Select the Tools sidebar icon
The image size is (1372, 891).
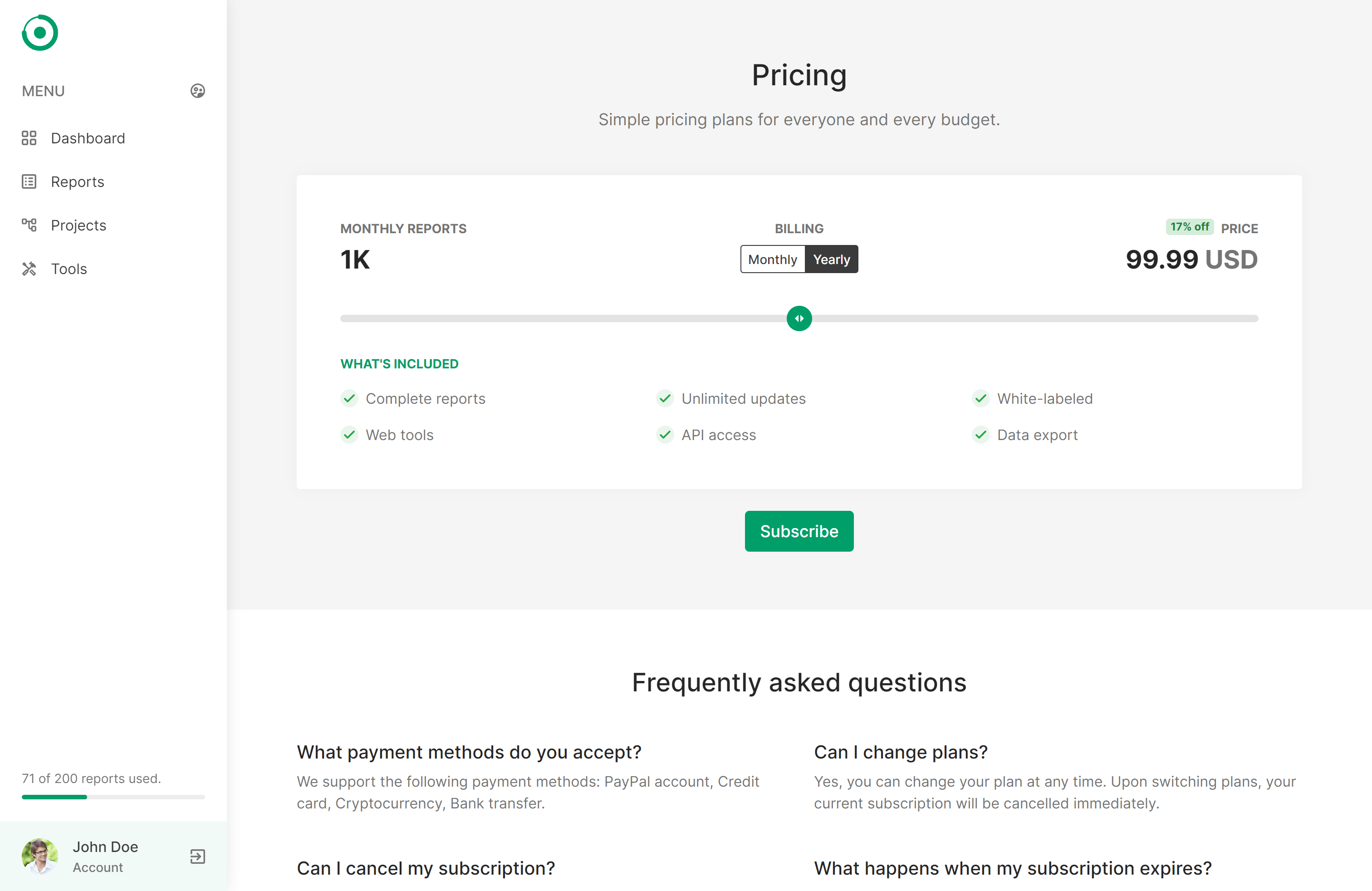coord(29,269)
